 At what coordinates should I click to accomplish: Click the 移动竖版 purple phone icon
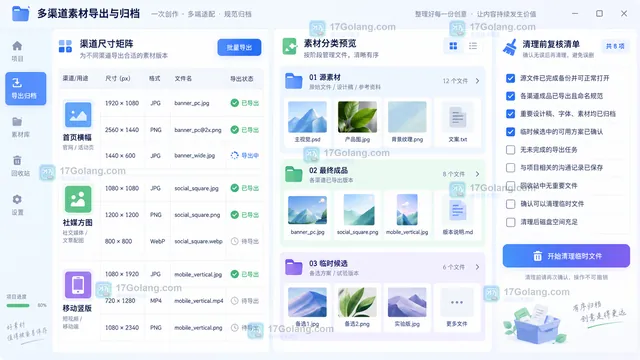point(78,284)
